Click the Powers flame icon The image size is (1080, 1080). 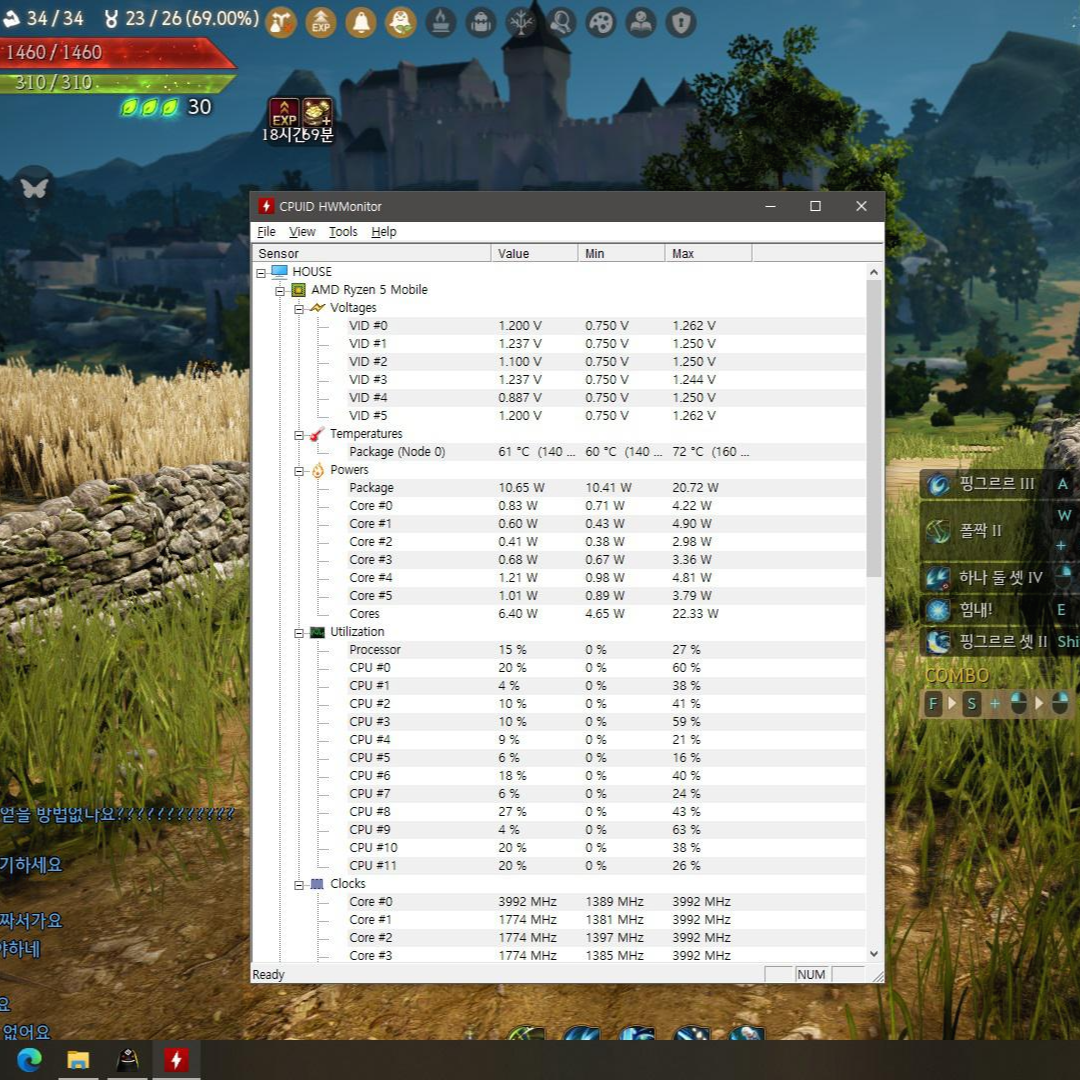click(318, 470)
